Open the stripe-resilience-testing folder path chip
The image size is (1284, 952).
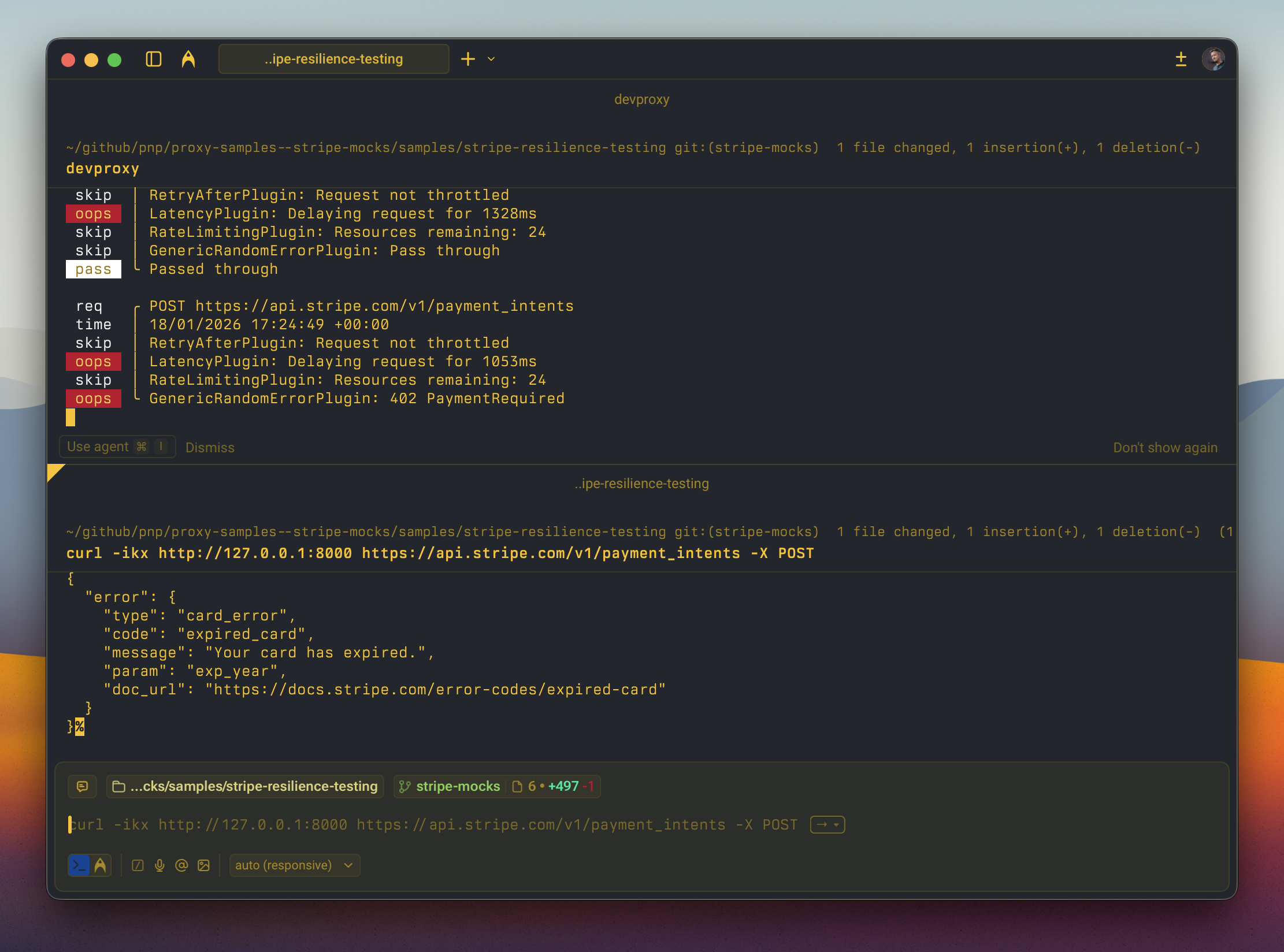coord(244,786)
